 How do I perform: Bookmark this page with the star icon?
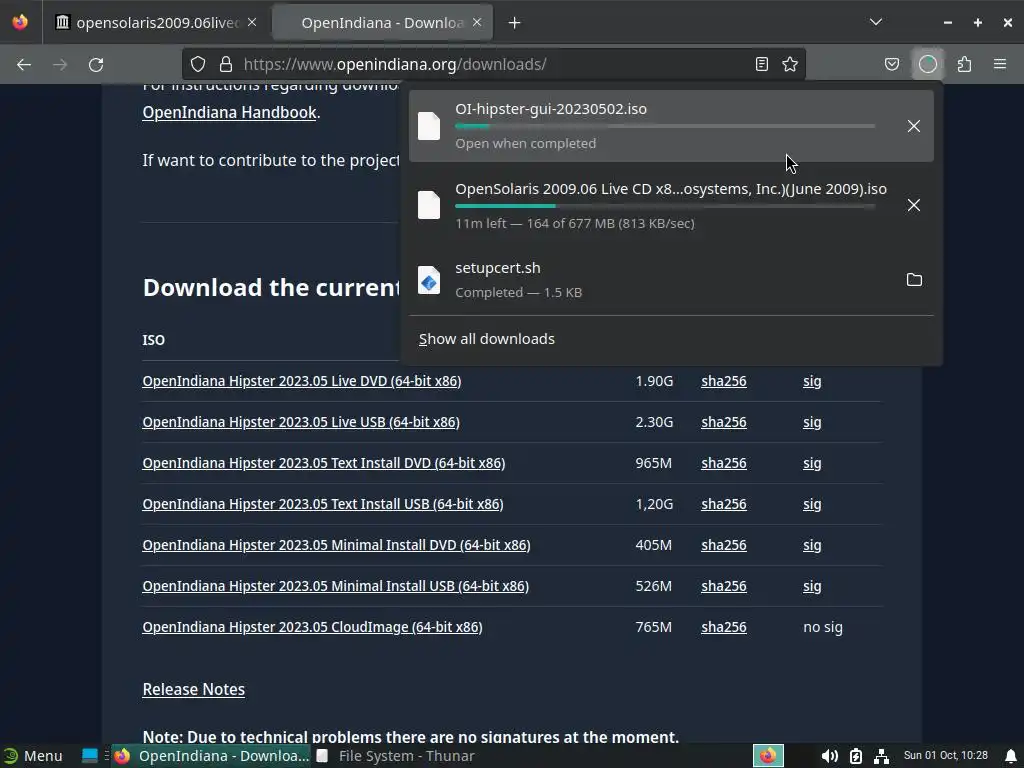[790, 64]
